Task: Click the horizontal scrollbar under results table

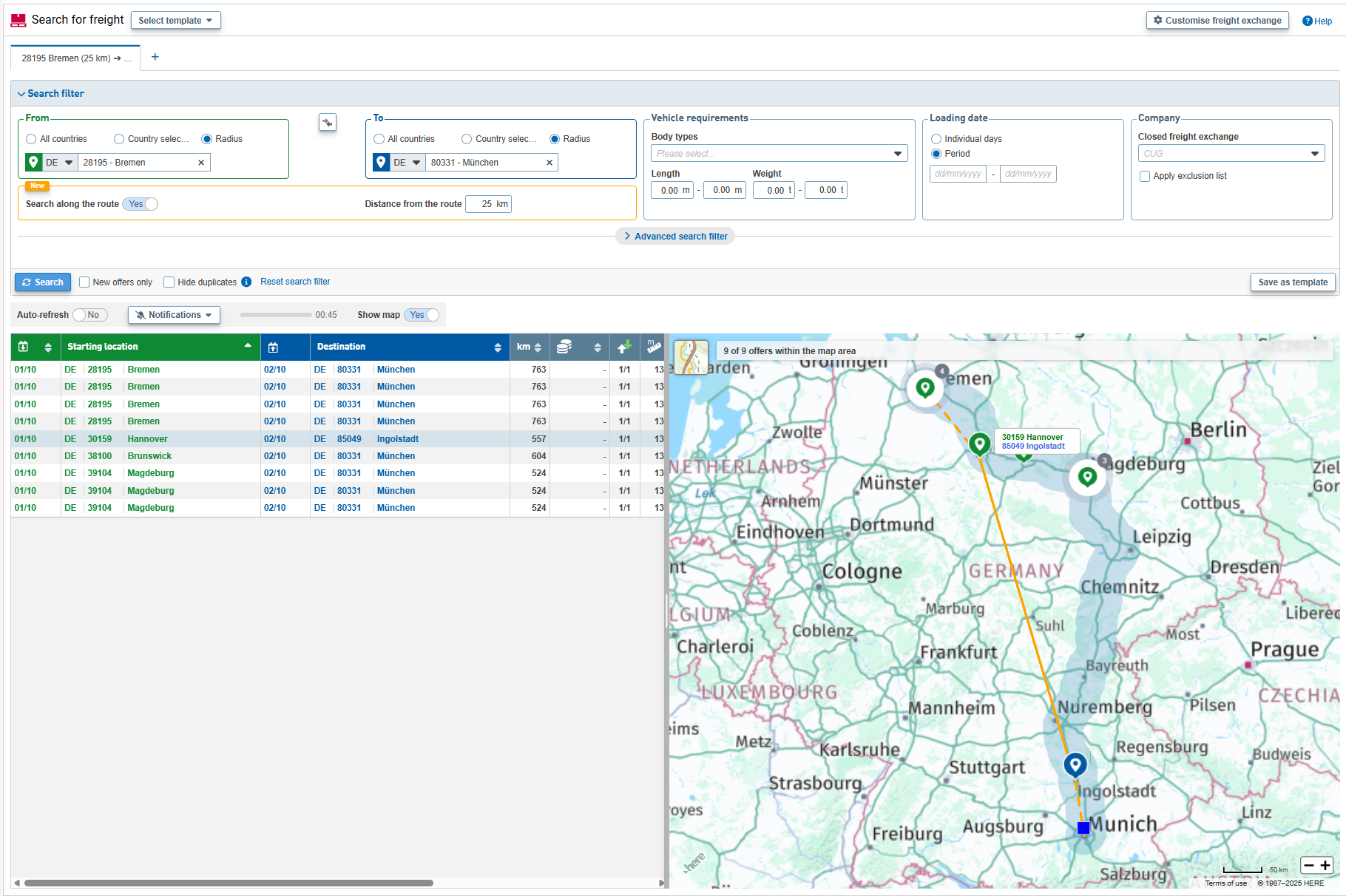Action: click(x=229, y=883)
